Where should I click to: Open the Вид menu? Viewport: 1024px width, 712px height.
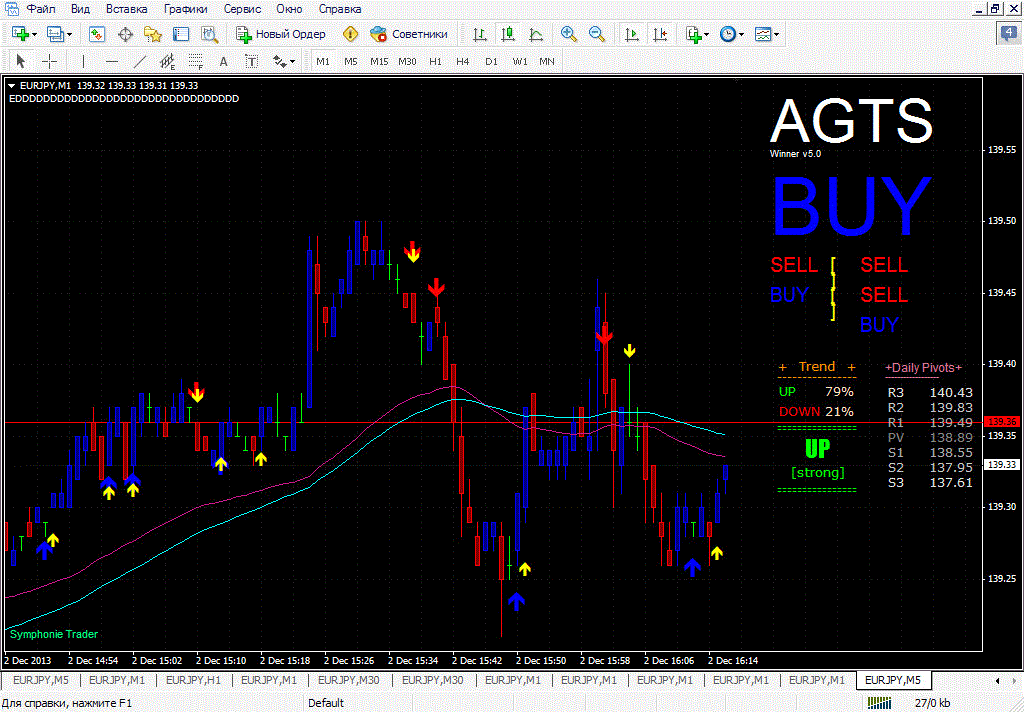point(80,9)
